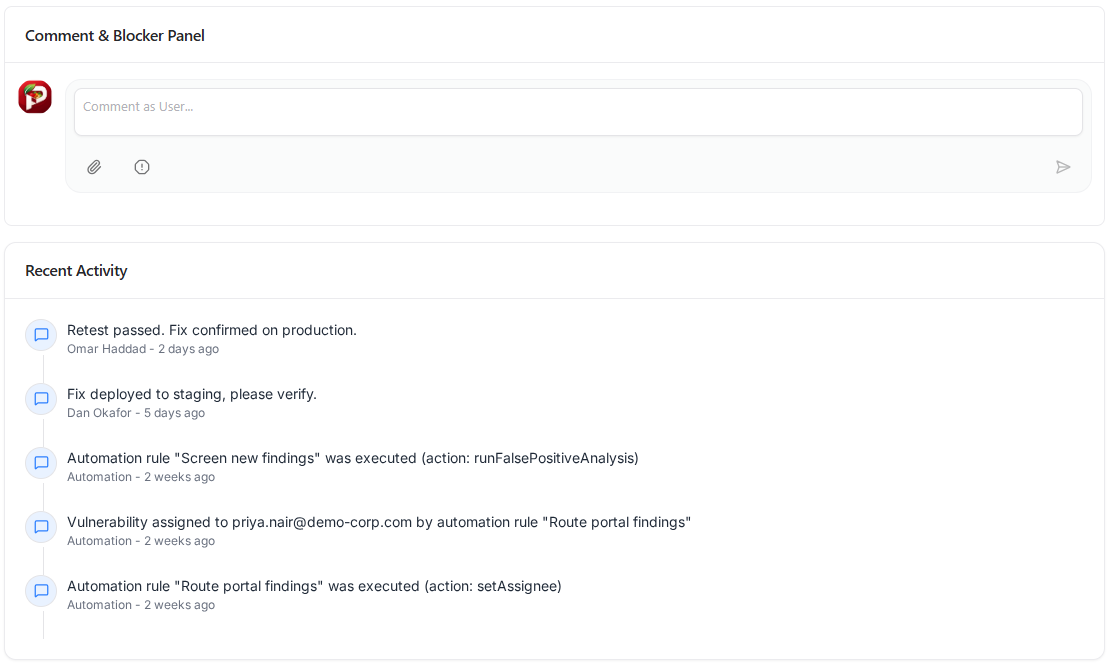The image size is (1110, 670).
Task: Click comment icon next to 'Retest passed' entry
Action: tap(41, 335)
